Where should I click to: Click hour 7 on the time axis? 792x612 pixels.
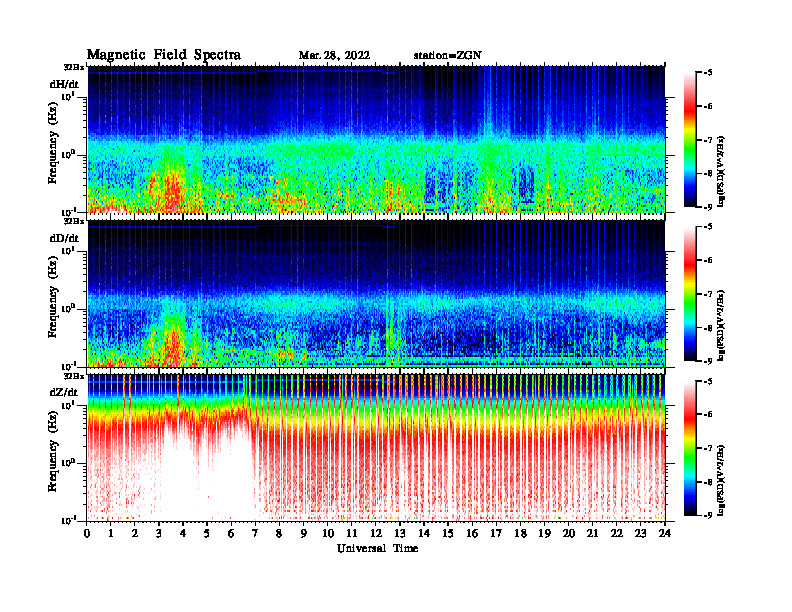pos(256,534)
